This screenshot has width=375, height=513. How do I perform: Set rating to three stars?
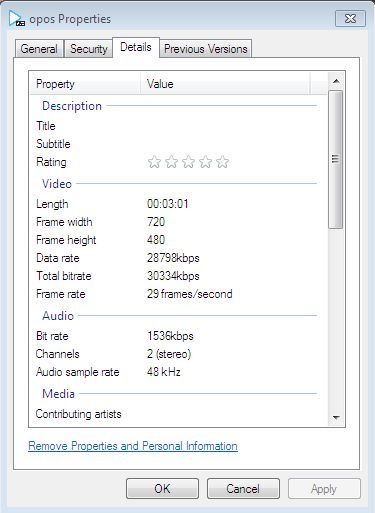pyautogui.click(x=188, y=162)
